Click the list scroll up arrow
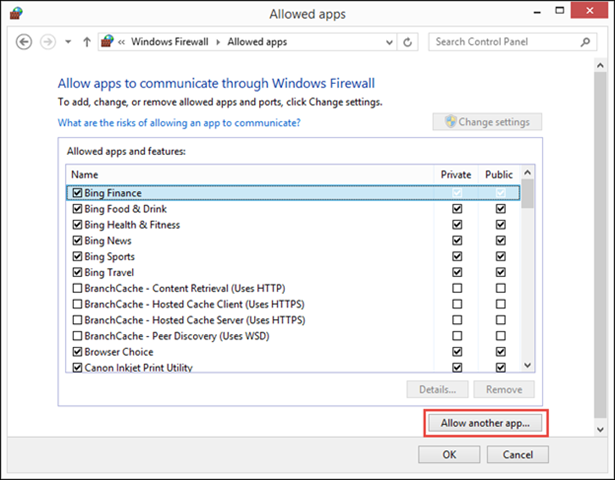The image size is (615, 480). coord(528,173)
